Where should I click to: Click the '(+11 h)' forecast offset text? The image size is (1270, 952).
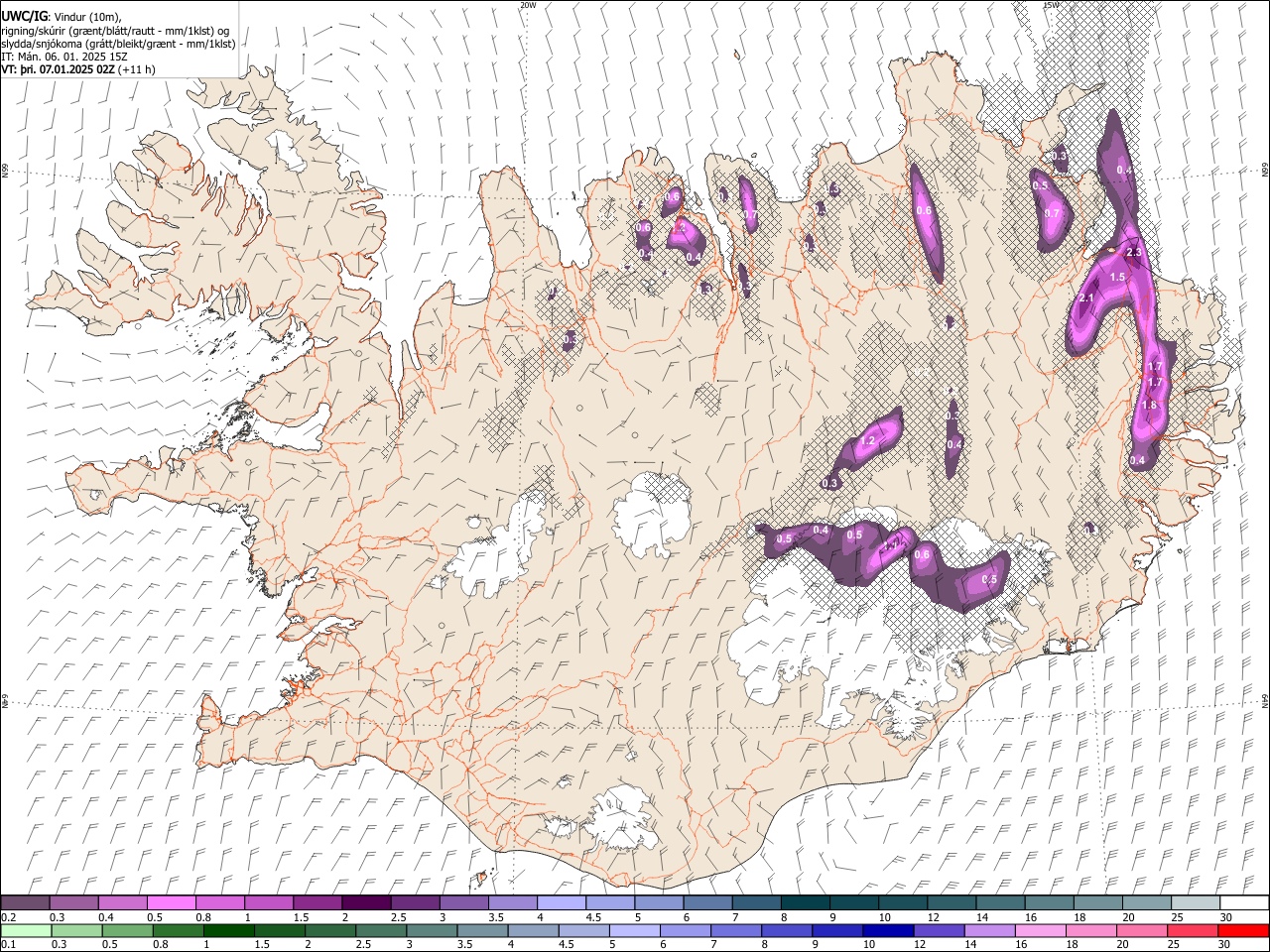(x=136, y=69)
